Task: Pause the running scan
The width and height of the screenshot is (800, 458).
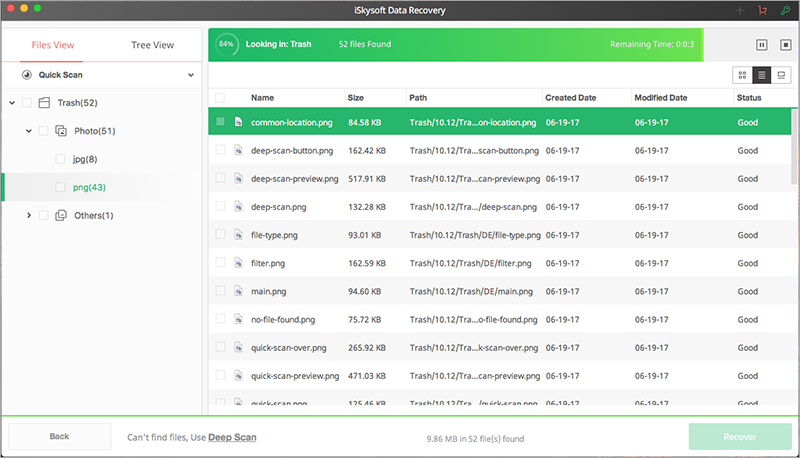Action: pyautogui.click(x=761, y=45)
